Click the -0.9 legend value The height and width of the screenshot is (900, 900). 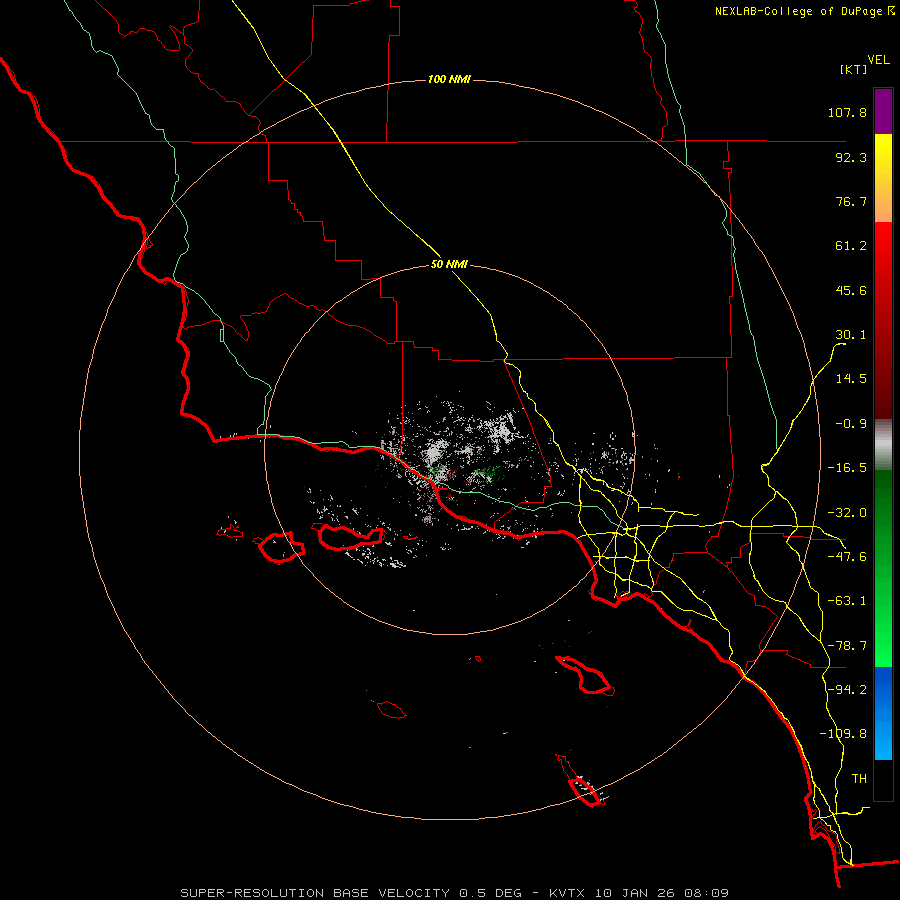[851, 424]
